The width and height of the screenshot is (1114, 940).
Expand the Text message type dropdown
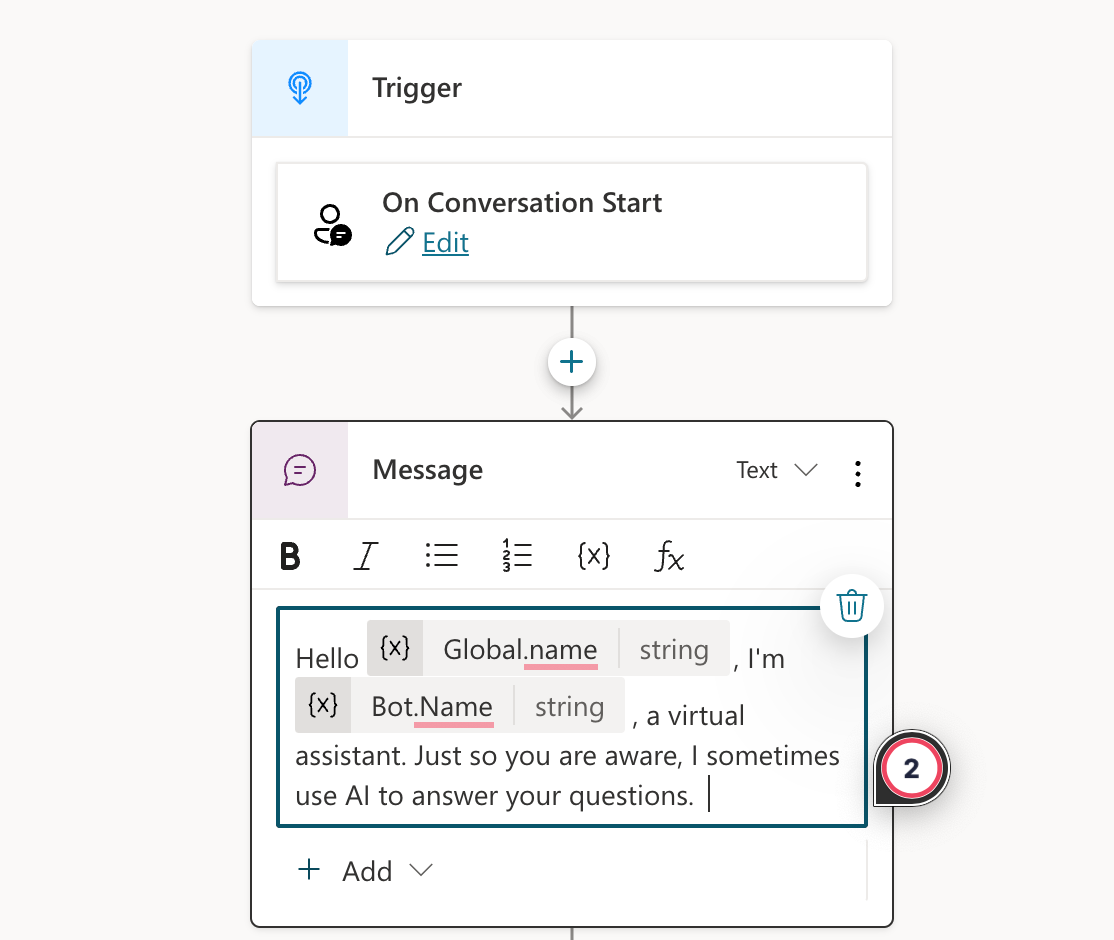(777, 471)
